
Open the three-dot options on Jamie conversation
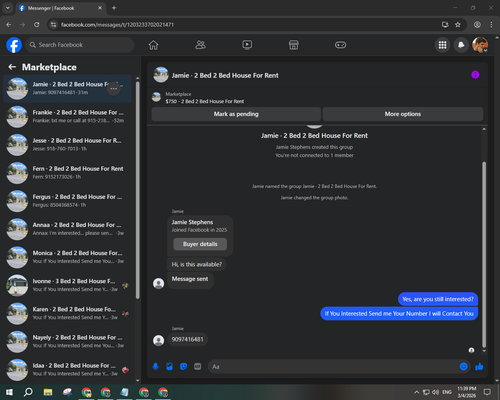(x=114, y=89)
